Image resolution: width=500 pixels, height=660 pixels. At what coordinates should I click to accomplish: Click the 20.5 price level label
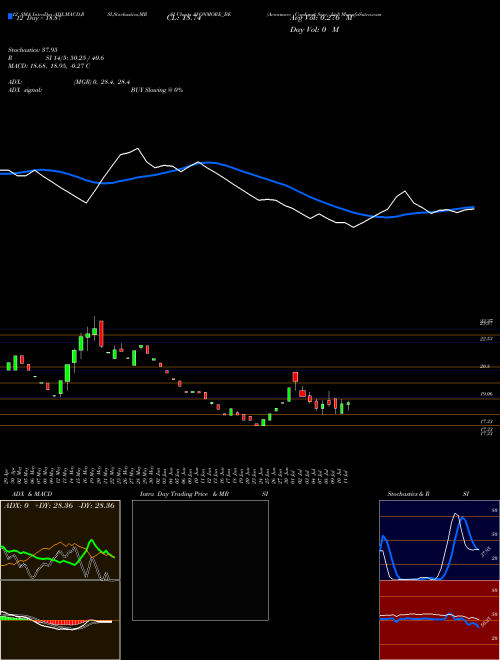pos(485,367)
